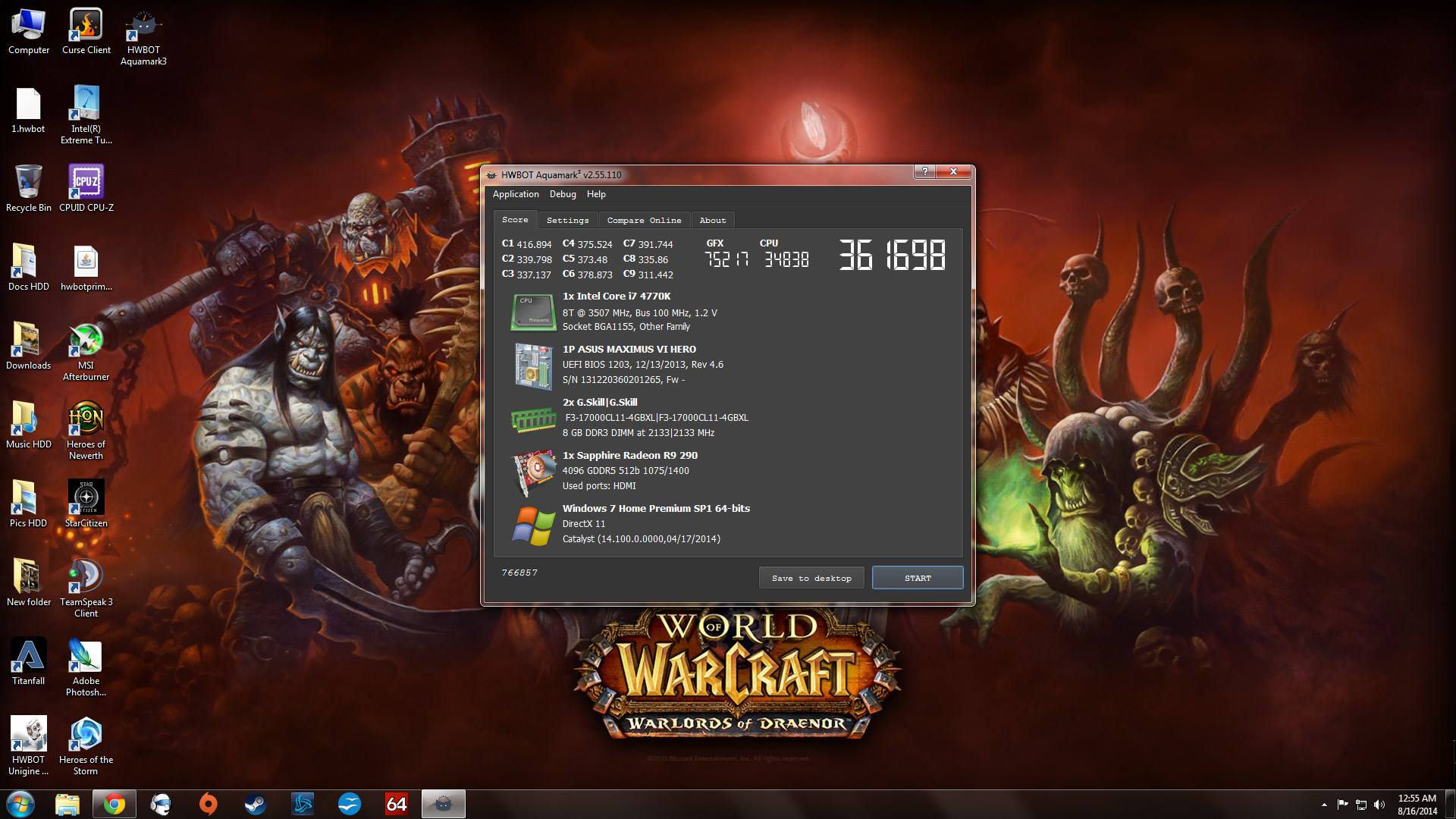Open the Downloads folder icon
Screen dimensions: 1456x819
pos(29,347)
